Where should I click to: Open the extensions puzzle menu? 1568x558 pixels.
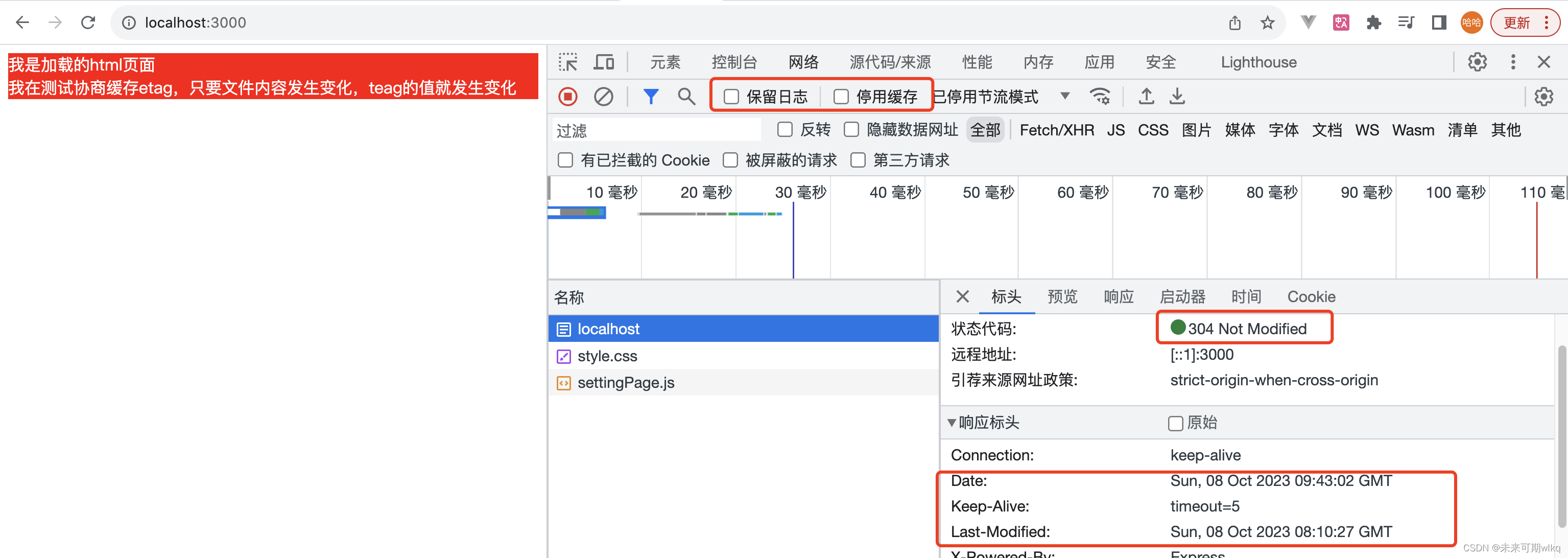point(1374,23)
